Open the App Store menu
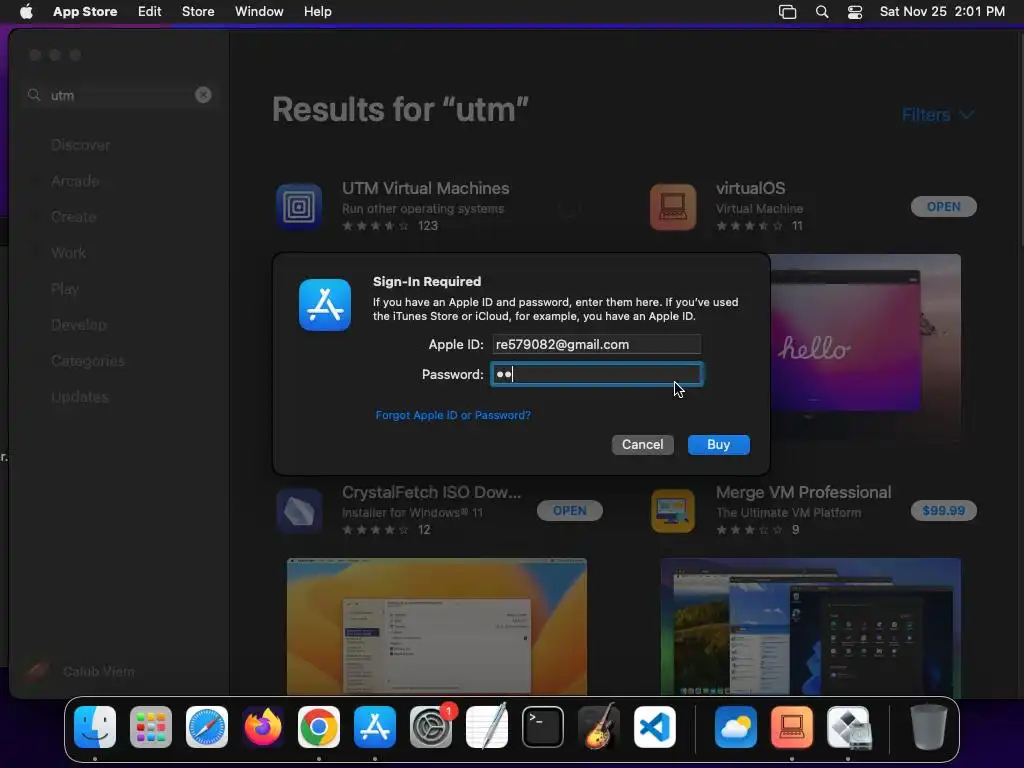 [85, 12]
